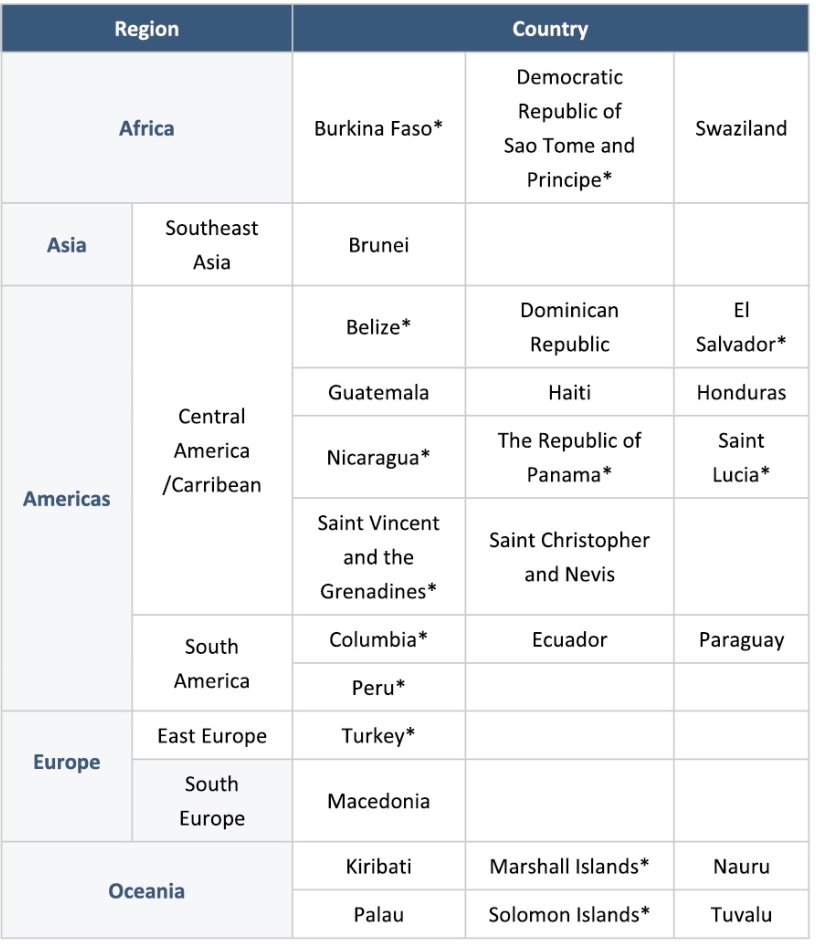
Task: Select the East Europe subregion cell
Action: point(211,736)
